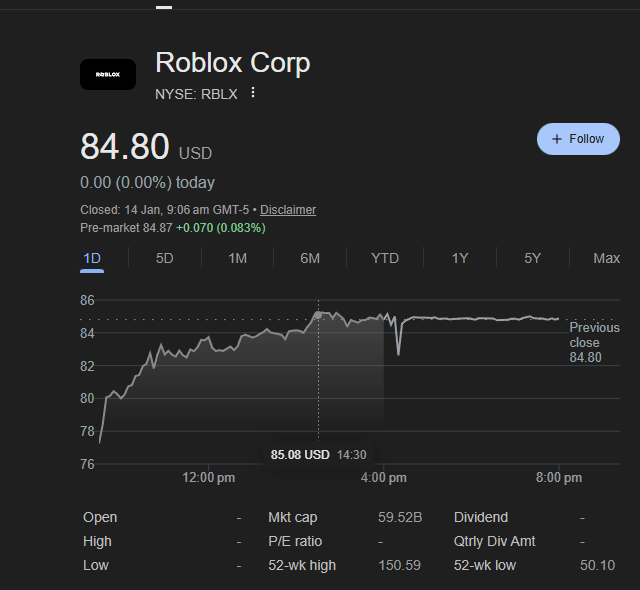Click the 52-wk low label
Image resolution: width=640 pixels, height=590 pixels.
pos(485,565)
